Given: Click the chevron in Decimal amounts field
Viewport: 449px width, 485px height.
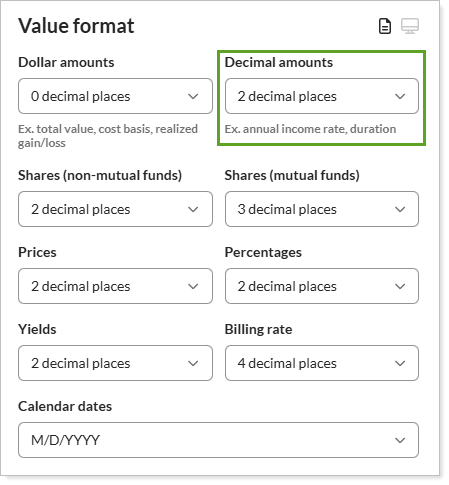Looking at the screenshot, I should click(x=400, y=96).
